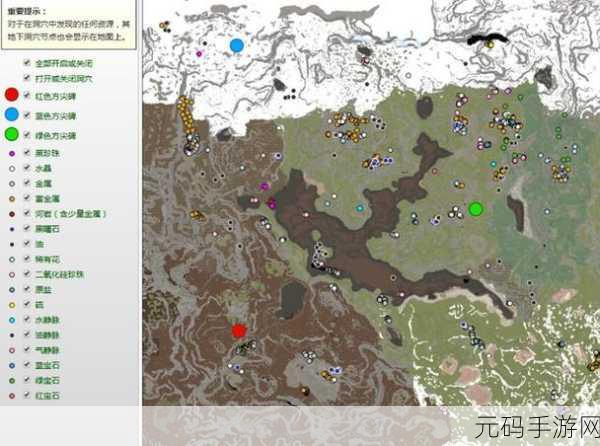Click the red ring icon beside 红宝石

pos(12,396)
